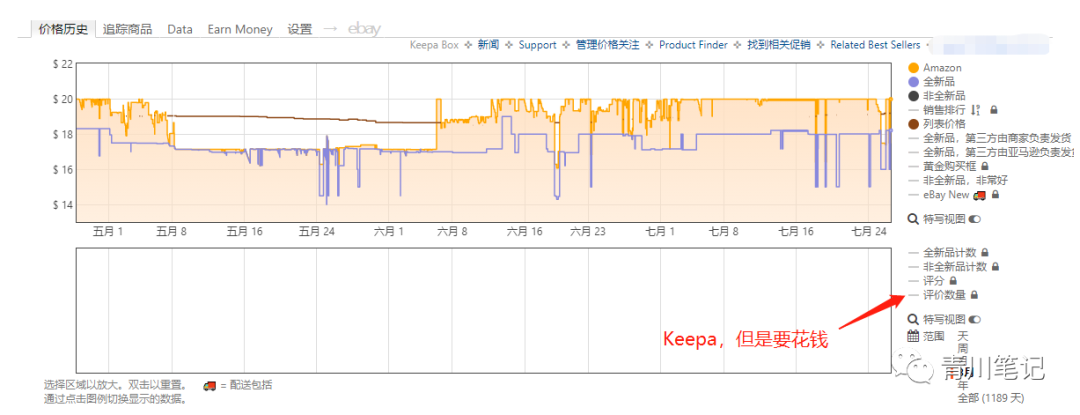
Task: Select the 周 range option
Action: (963, 349)
